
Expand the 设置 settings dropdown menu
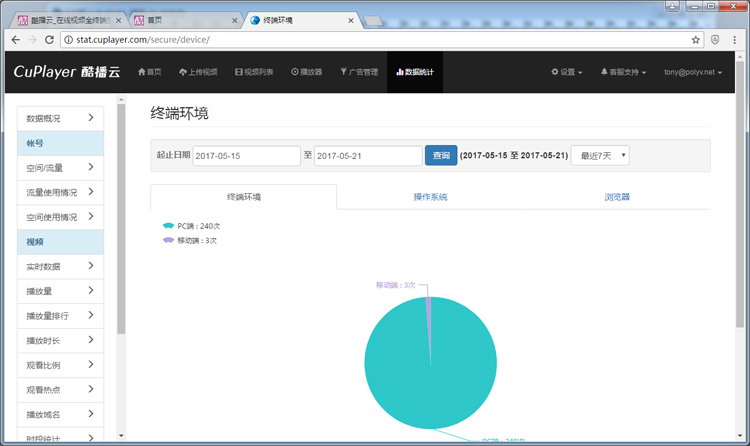[x=567, y=72]
